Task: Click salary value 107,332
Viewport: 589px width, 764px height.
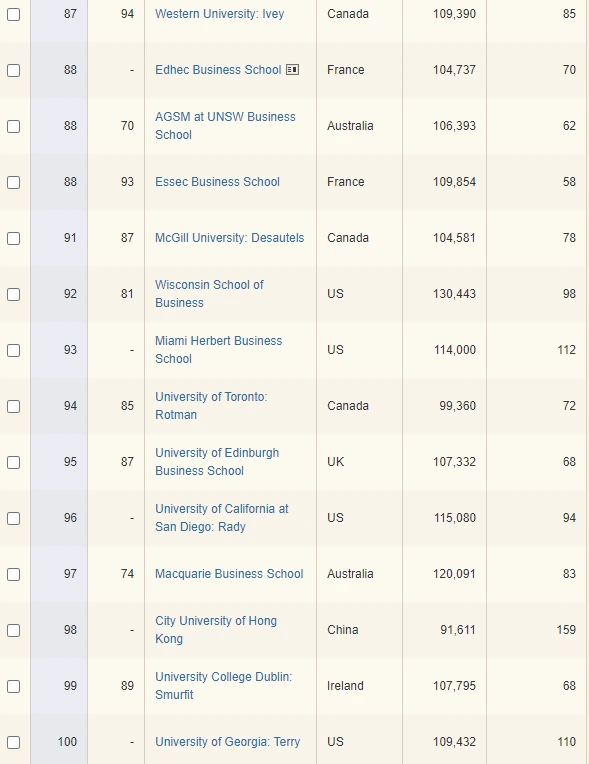Action: pyautogui.click(x=454, y=462)
